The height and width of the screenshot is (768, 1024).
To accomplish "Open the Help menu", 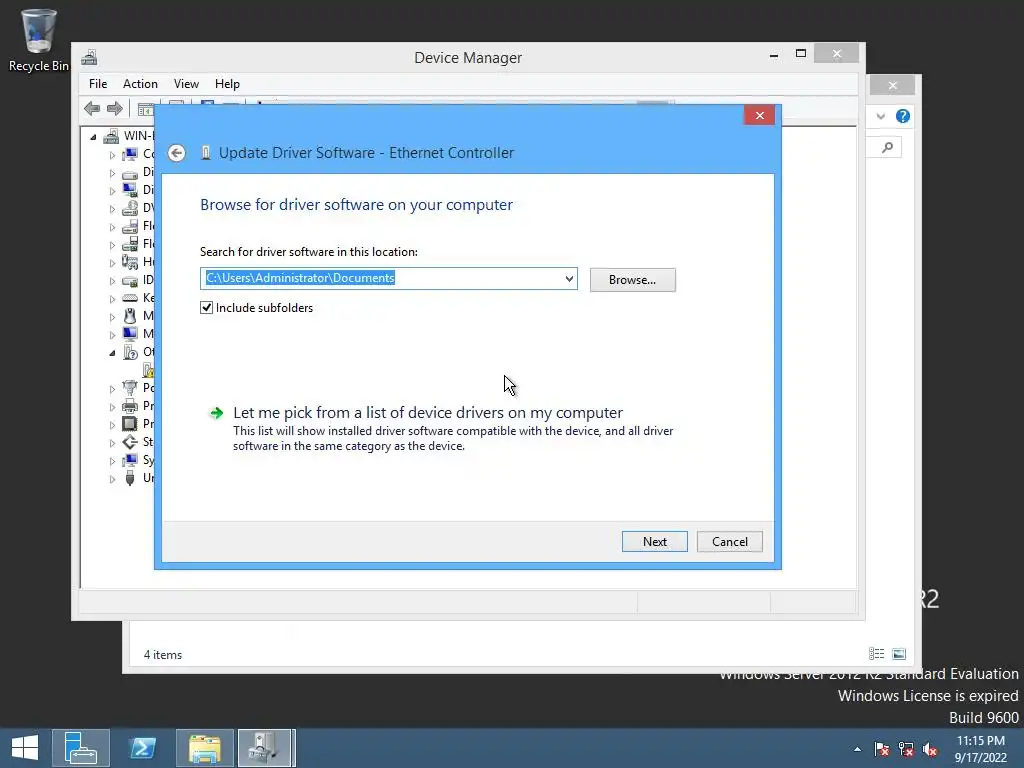I will pyautogui.click(x=227, y=84).
